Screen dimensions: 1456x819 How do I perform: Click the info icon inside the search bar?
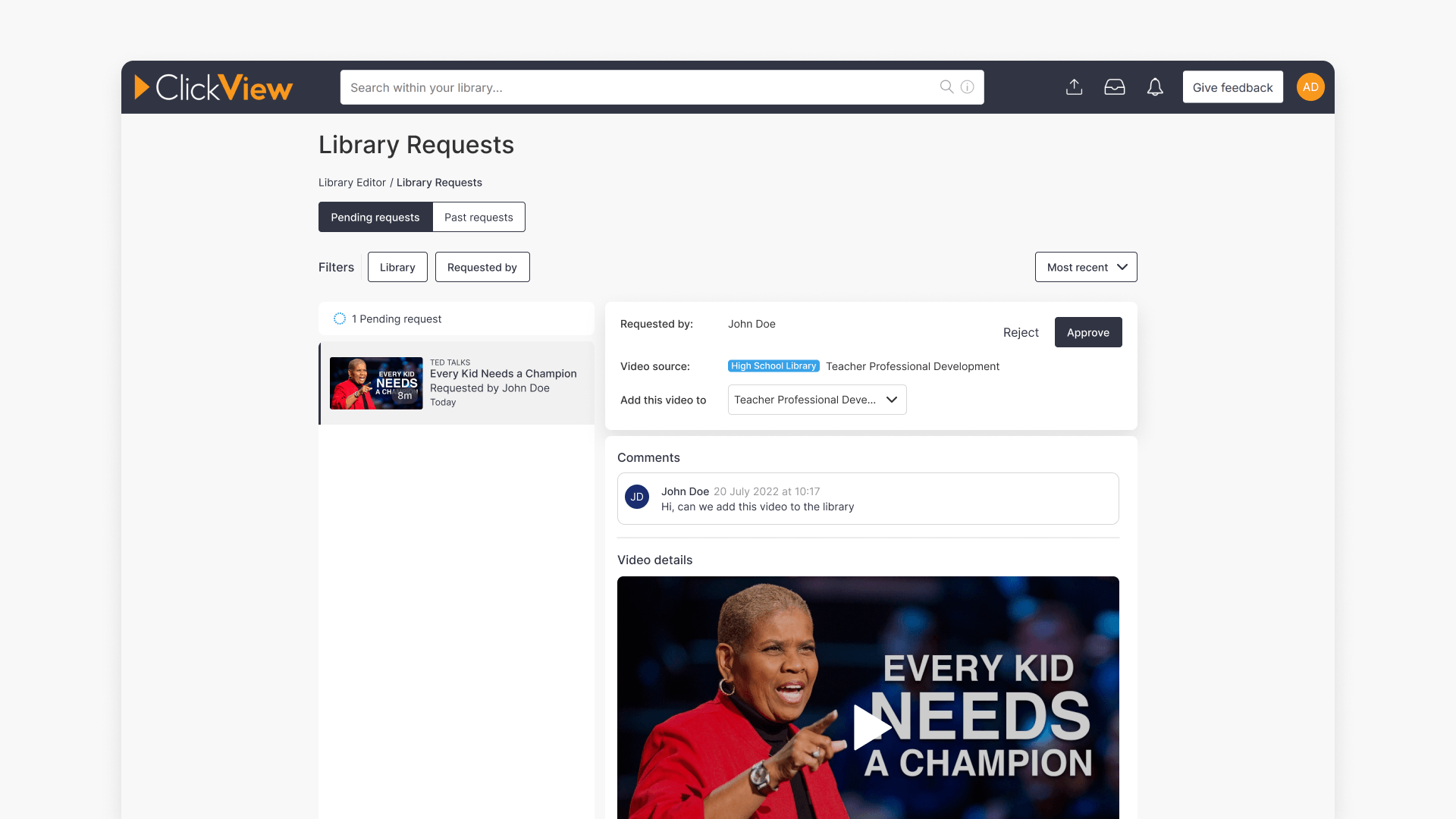[966, 86]
